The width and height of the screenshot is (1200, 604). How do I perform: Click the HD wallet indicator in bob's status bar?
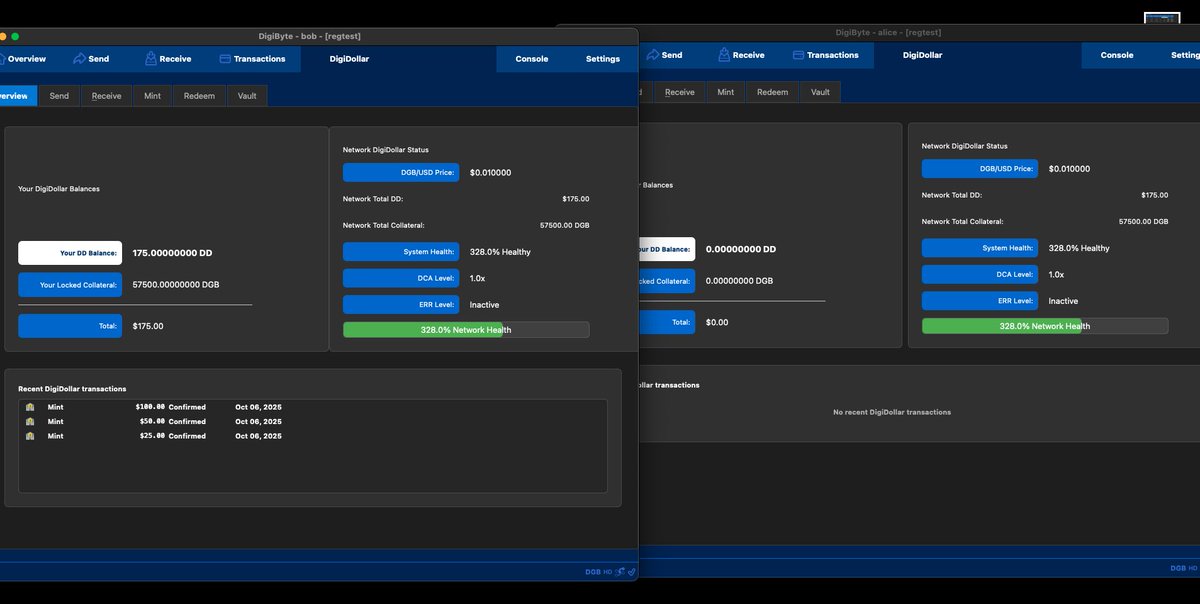click(x=607, y=572)
